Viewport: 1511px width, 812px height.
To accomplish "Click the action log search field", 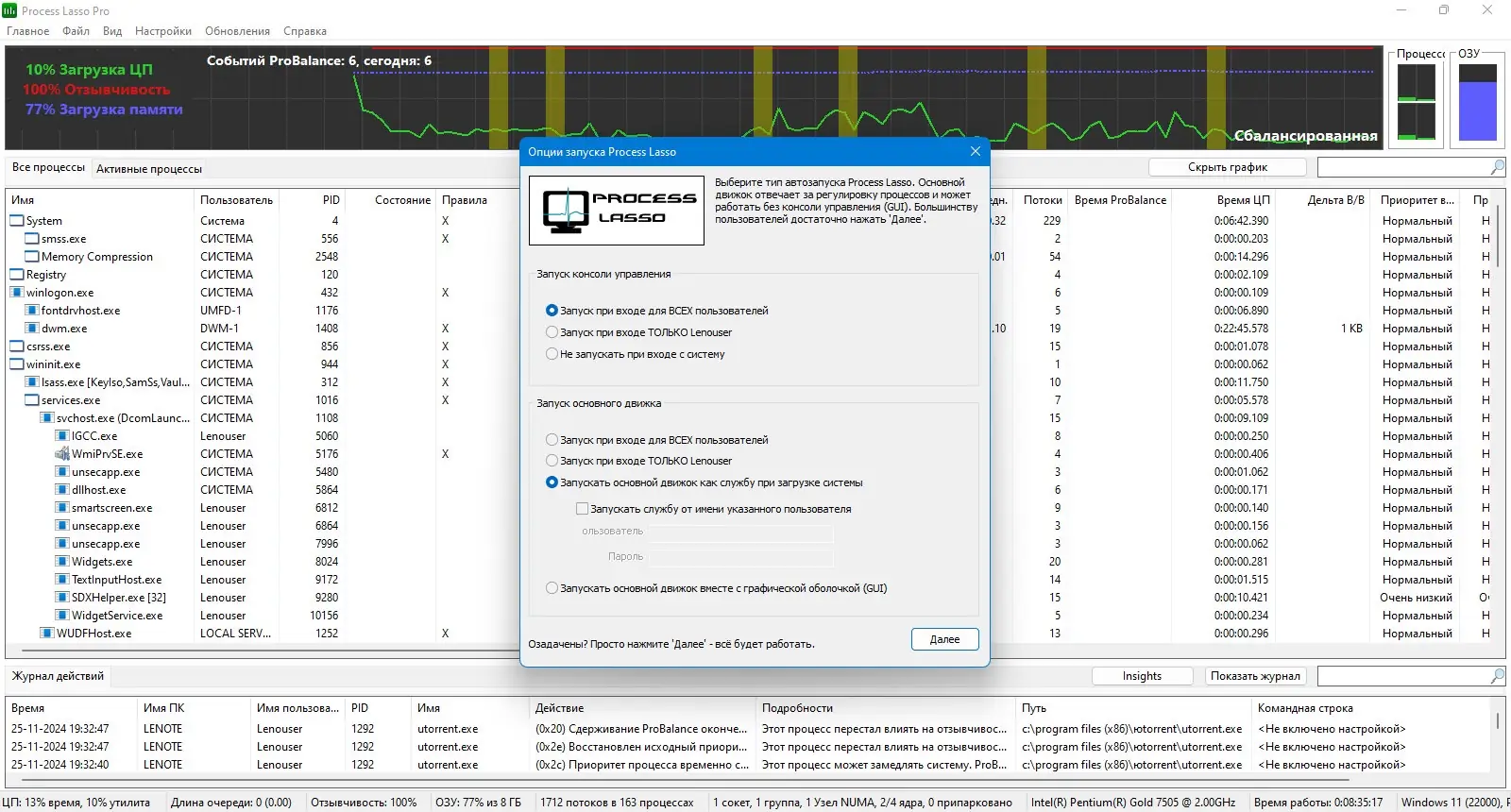I will [x=1403, y=676].
